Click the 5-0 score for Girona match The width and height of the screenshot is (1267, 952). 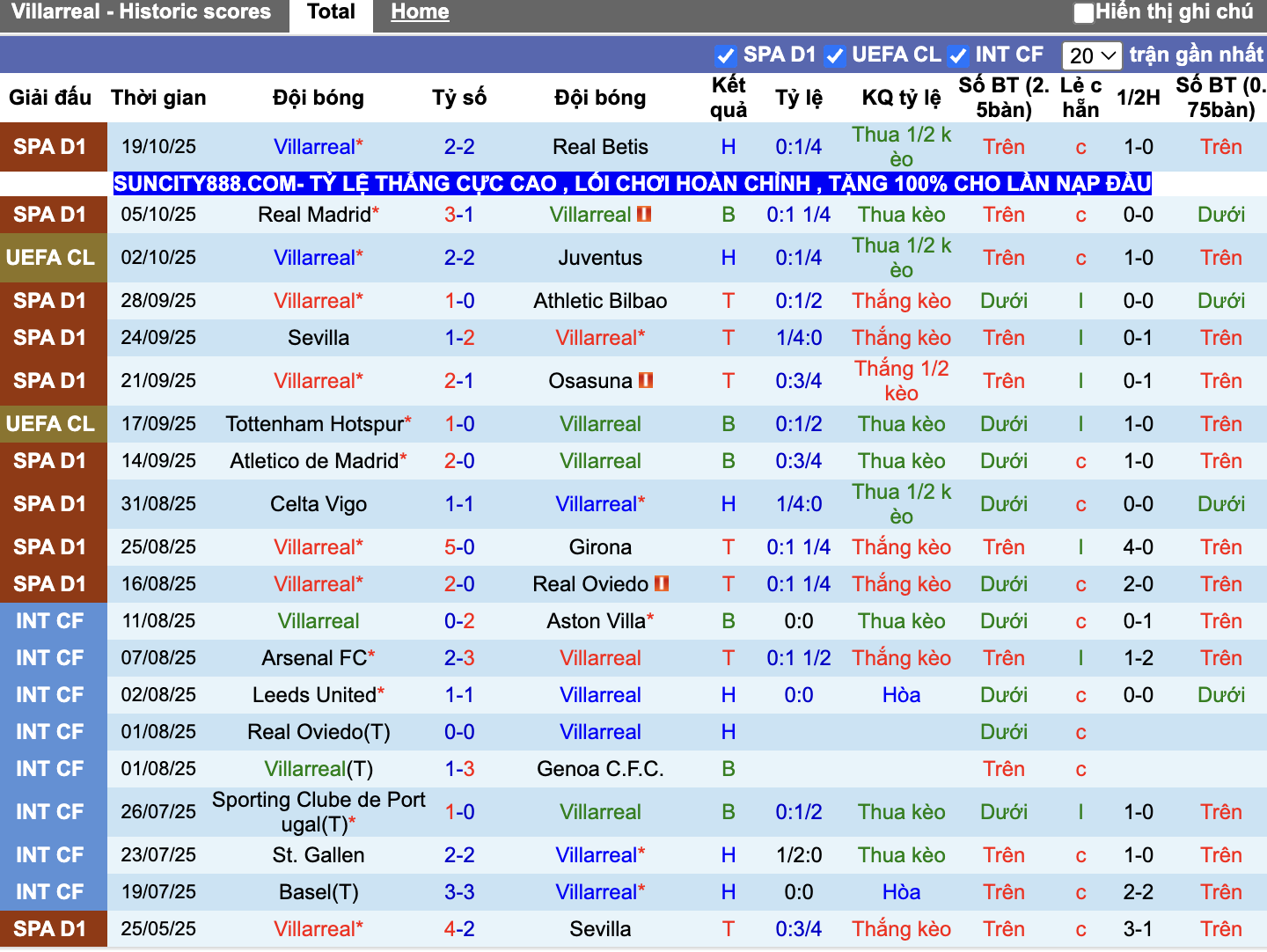[459, 547]
